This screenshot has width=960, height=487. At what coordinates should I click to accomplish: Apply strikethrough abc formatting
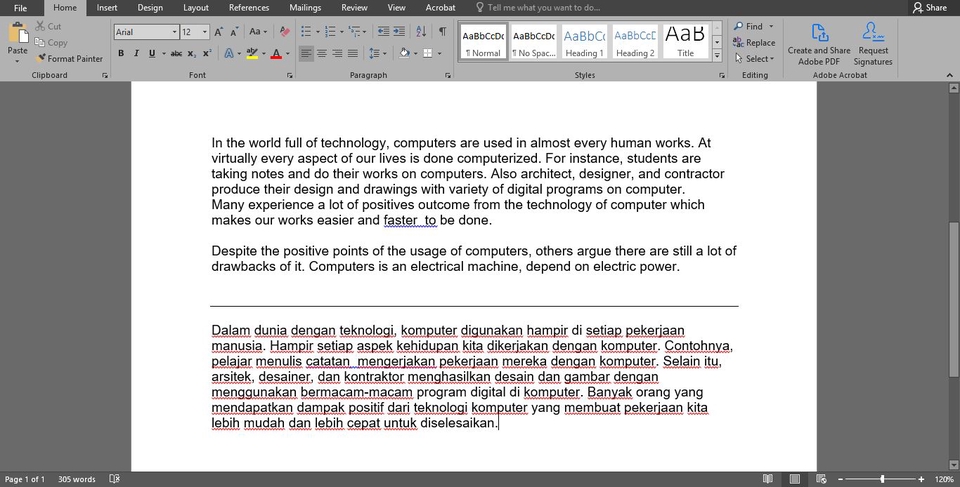(176, 53)
